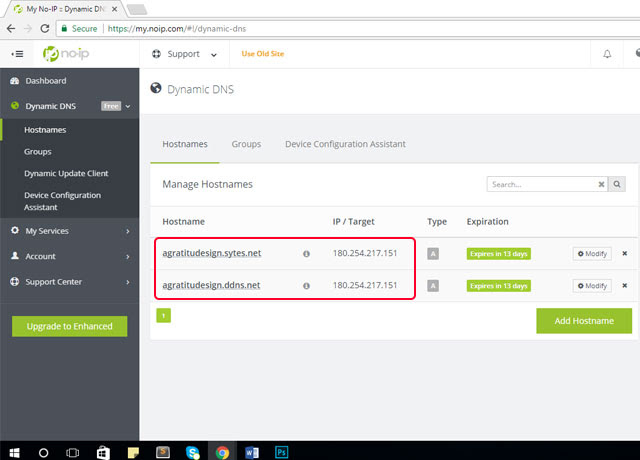Image resolution: width=640 pixels, height=460 pixels.
Task: Switch to Device Configuration Assistant tab
Action: 345,144
